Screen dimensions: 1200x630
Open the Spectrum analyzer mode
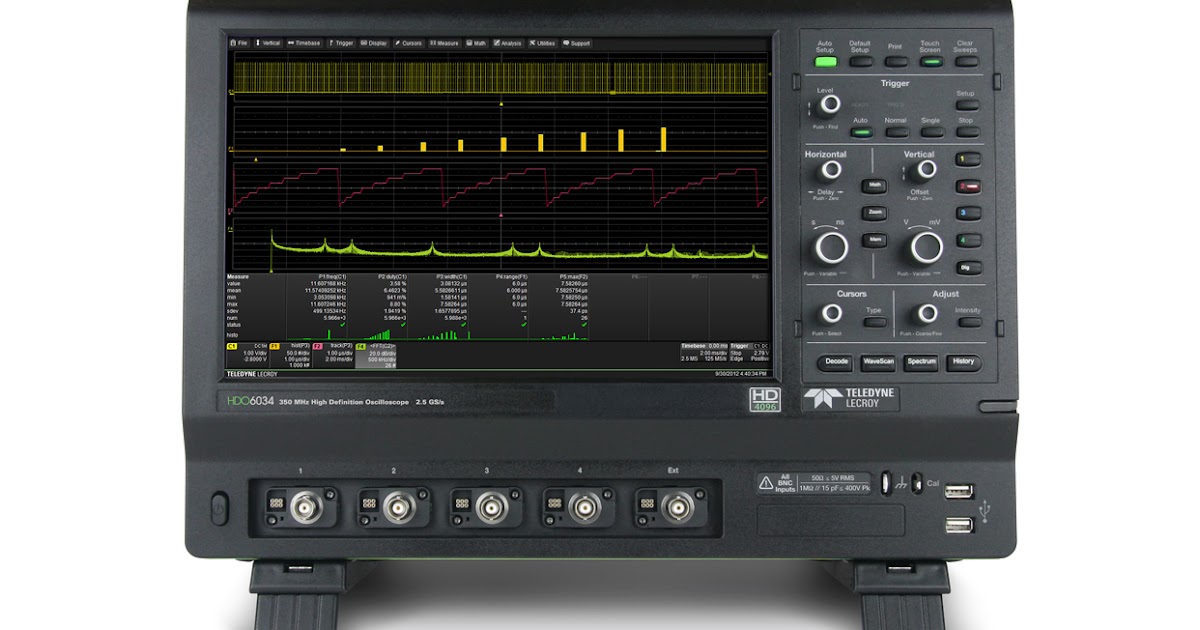click(x=920, y=362)
